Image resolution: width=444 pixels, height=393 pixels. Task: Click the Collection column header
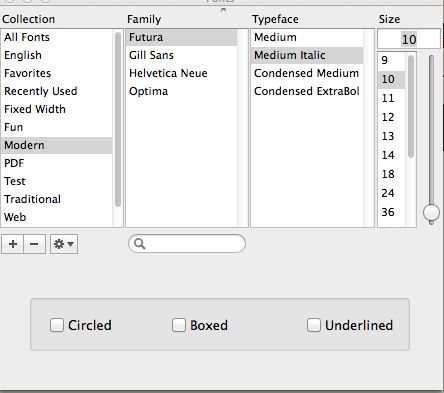pos(29,19)
